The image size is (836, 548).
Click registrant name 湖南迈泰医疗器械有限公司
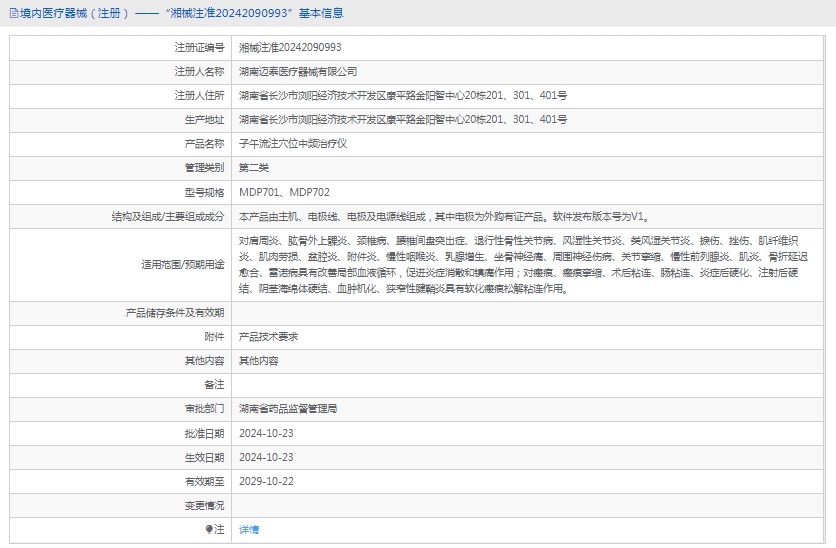[298, 71]
